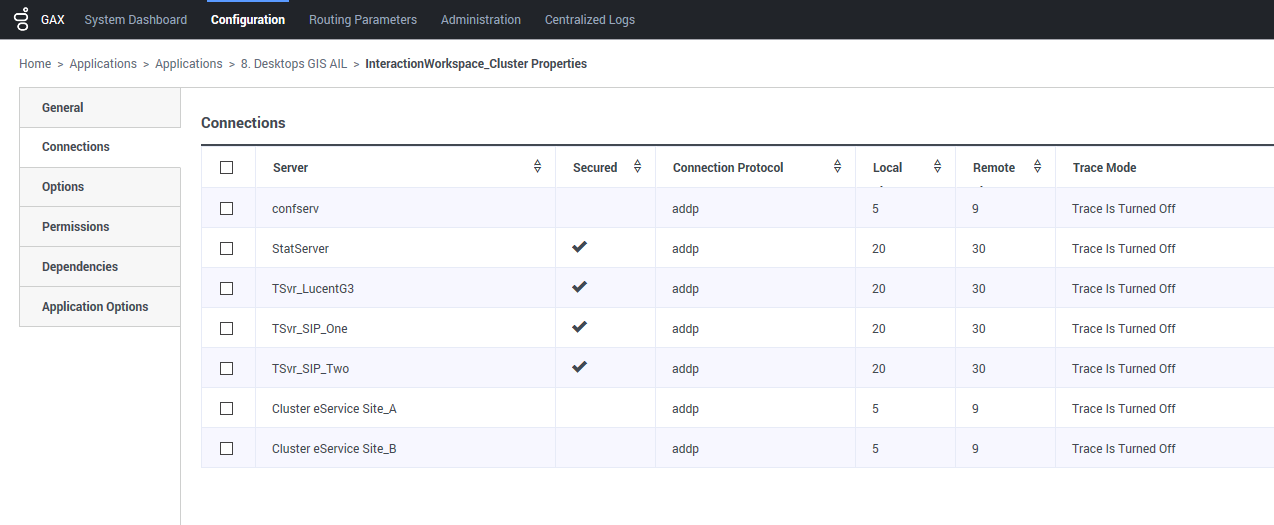Check the confserv row checkbox
Screen dimensions: 1274x525
(226, 208)
